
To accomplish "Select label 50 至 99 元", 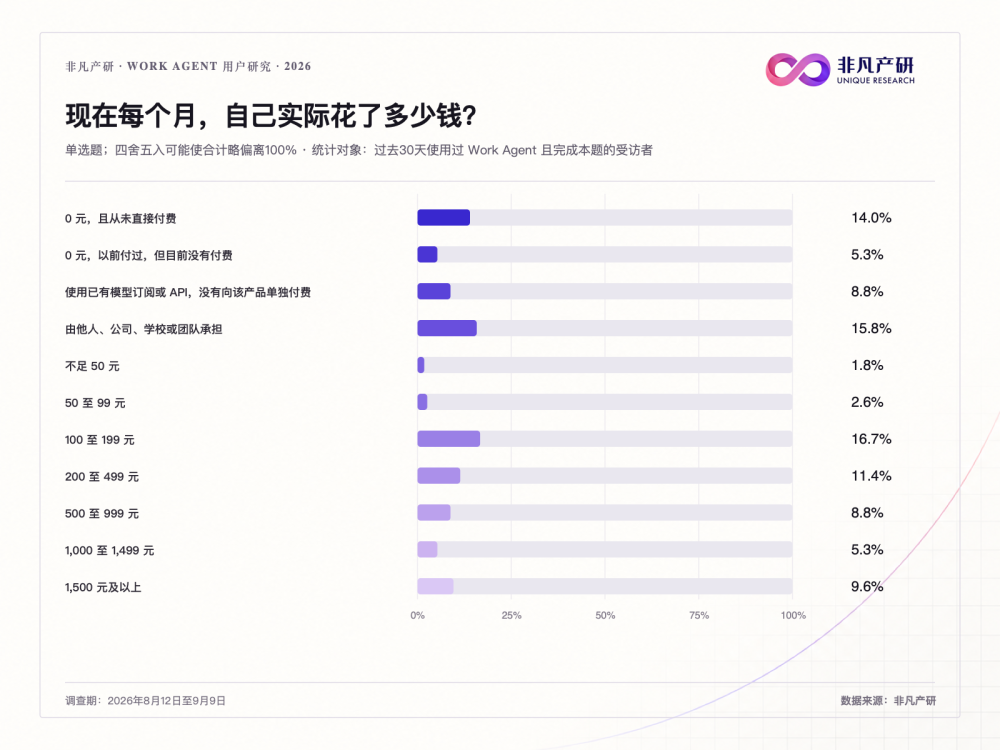I will pos(95,404).
